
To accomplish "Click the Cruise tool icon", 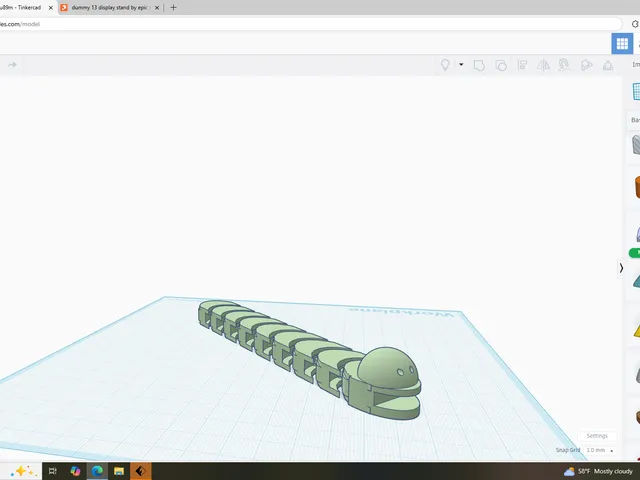I will coord(564,65).
